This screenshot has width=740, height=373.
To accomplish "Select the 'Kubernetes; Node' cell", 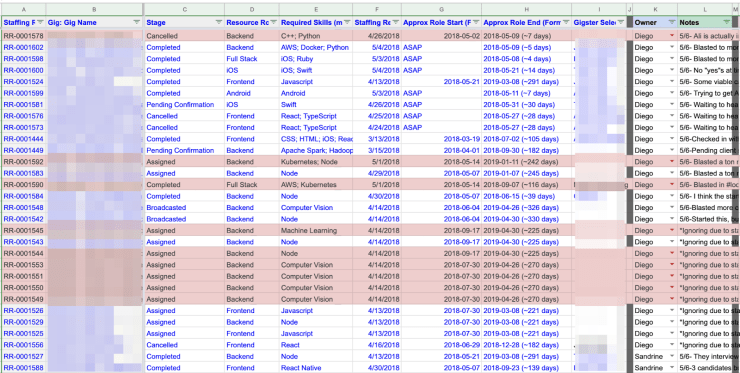I will 316,162.
